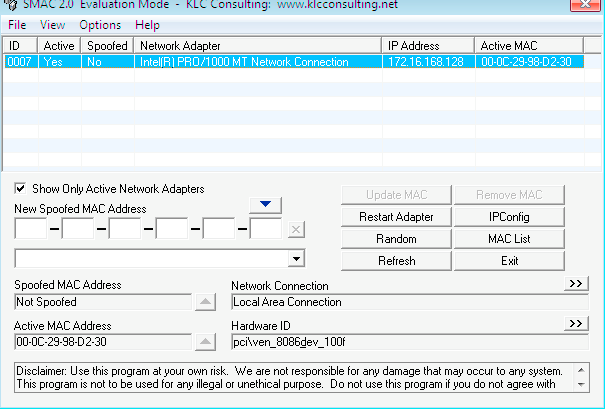Click the IP Address column header
Screen dimensions: 605x409
coord(428,46)
